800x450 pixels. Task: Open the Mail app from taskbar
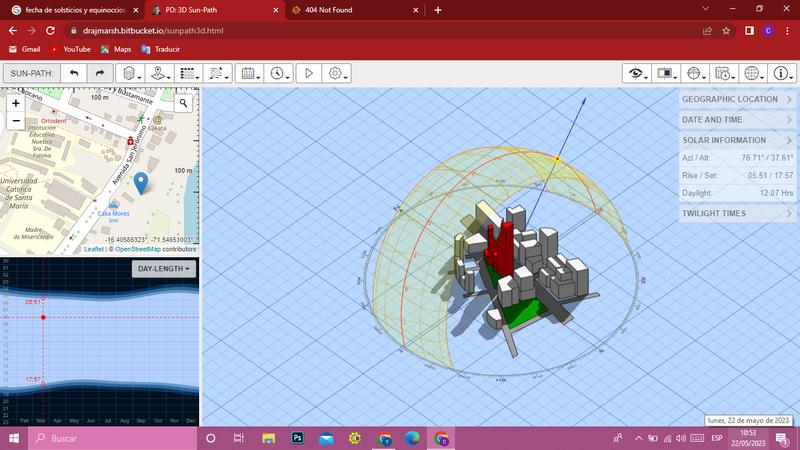tap(326, 438)
